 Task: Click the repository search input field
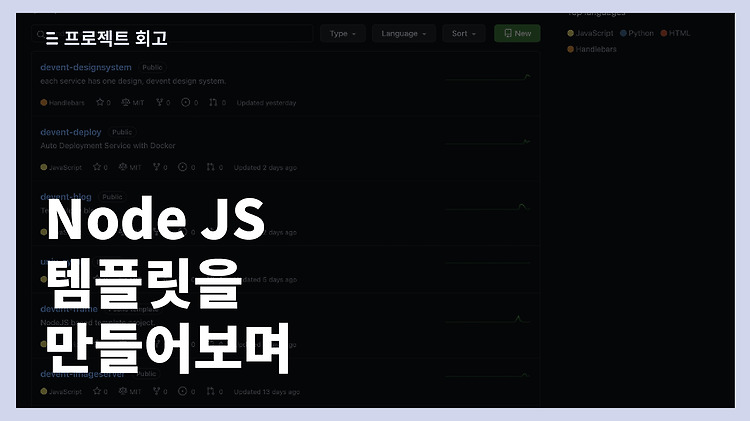pos(172,33)
